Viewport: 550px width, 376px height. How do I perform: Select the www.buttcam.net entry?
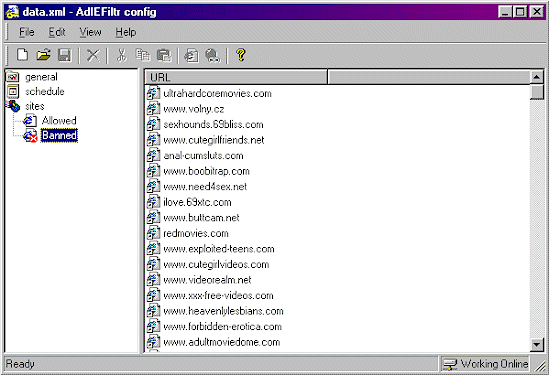coord(201,217)
